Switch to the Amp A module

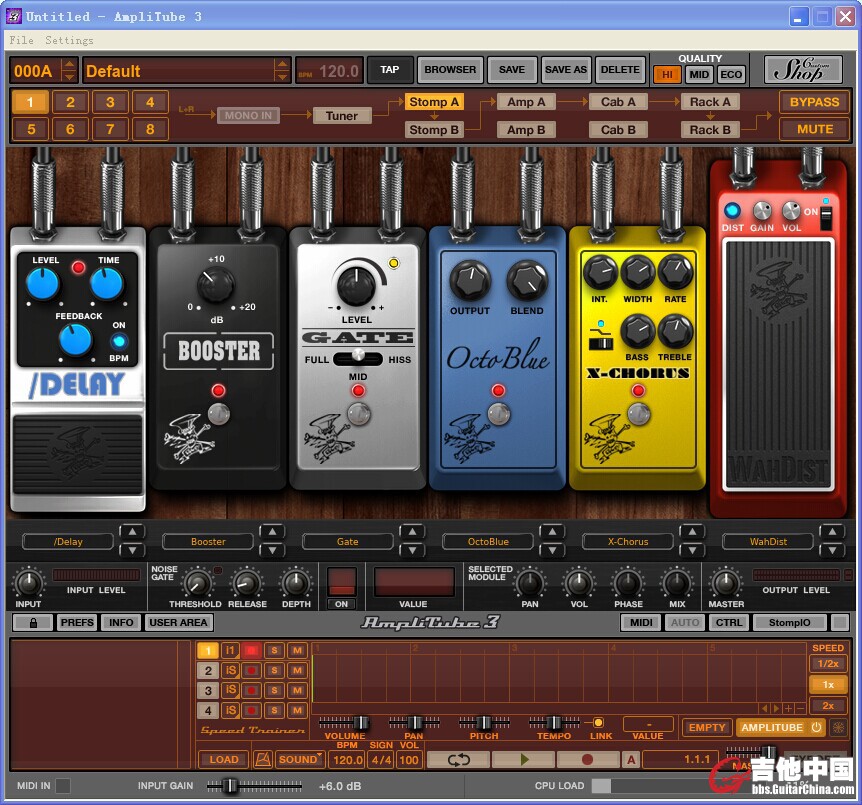(x=526, y=102)
